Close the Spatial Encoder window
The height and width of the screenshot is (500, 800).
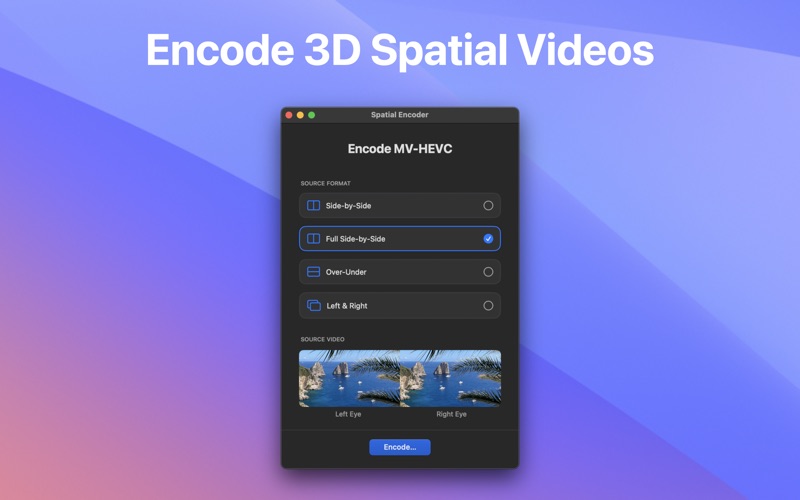coord(289,115)
